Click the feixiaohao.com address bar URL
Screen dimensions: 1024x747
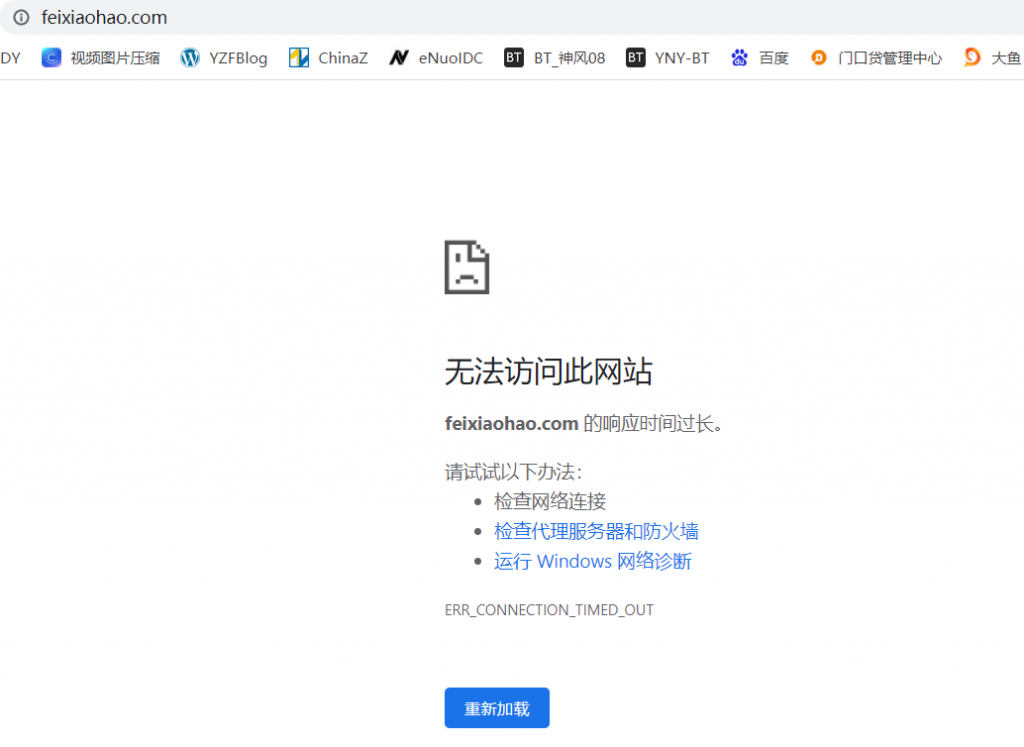click(x=104, y=18)
